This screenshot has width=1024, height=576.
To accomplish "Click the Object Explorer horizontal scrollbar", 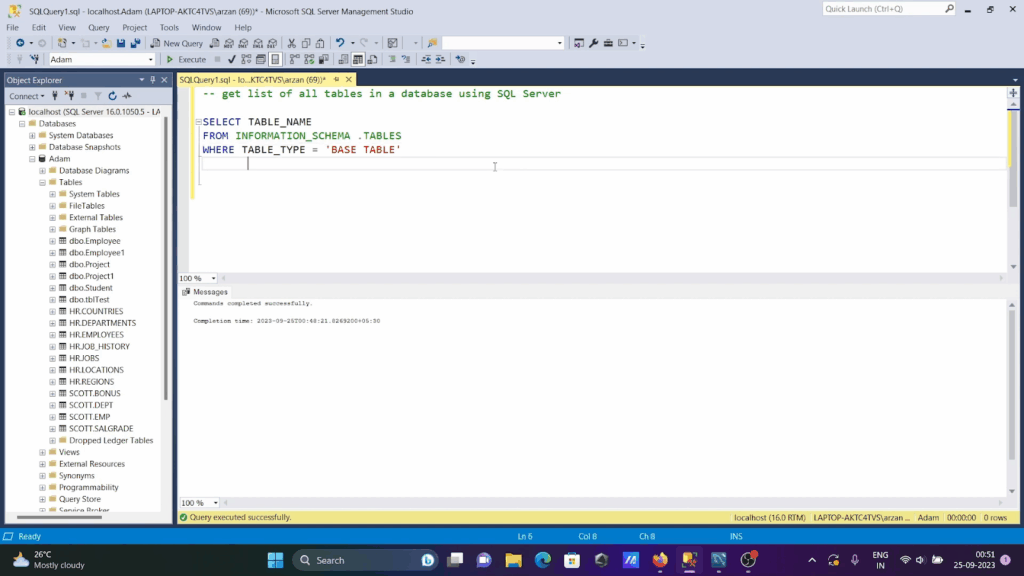I will (x=59, y=517).
